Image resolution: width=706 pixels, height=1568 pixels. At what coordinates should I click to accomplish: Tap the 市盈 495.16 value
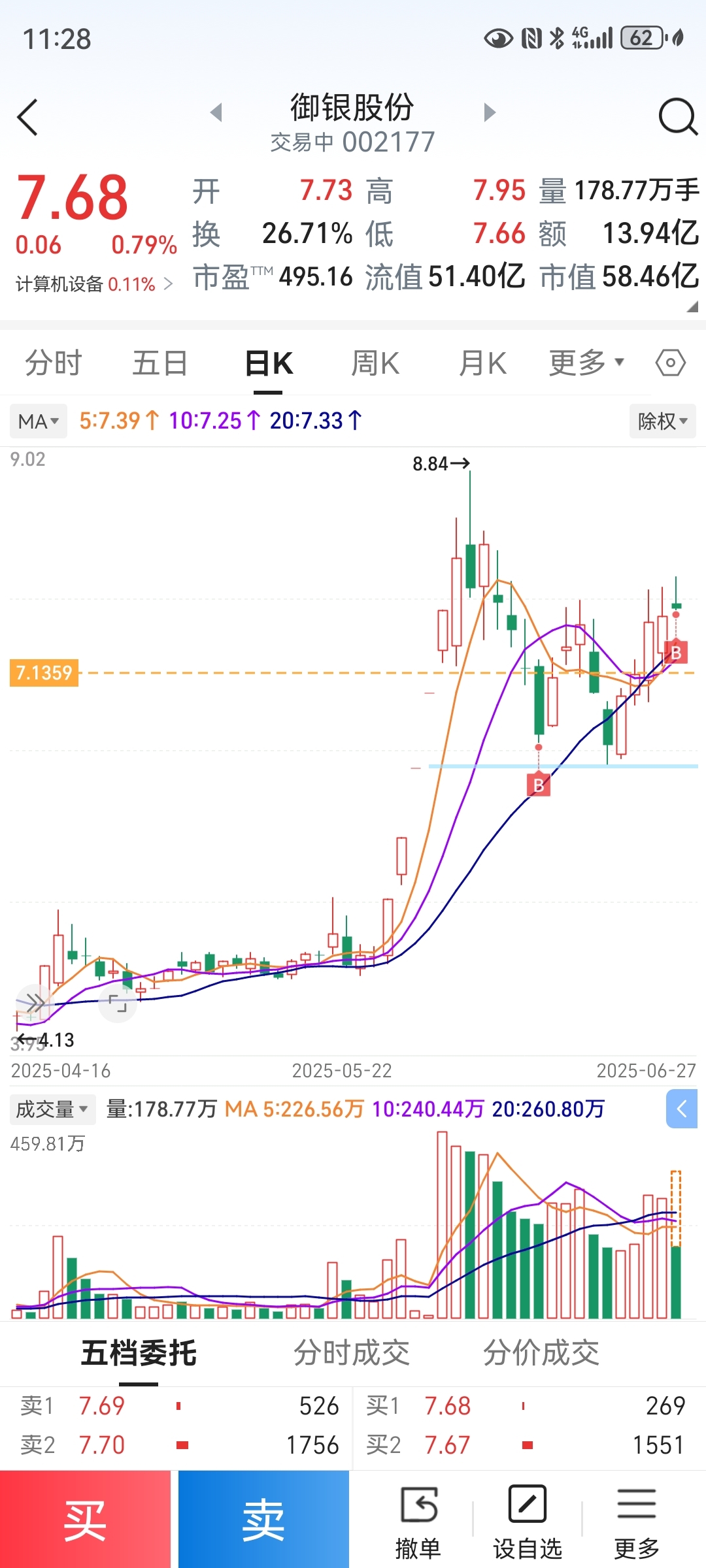(x=316, y=276)
